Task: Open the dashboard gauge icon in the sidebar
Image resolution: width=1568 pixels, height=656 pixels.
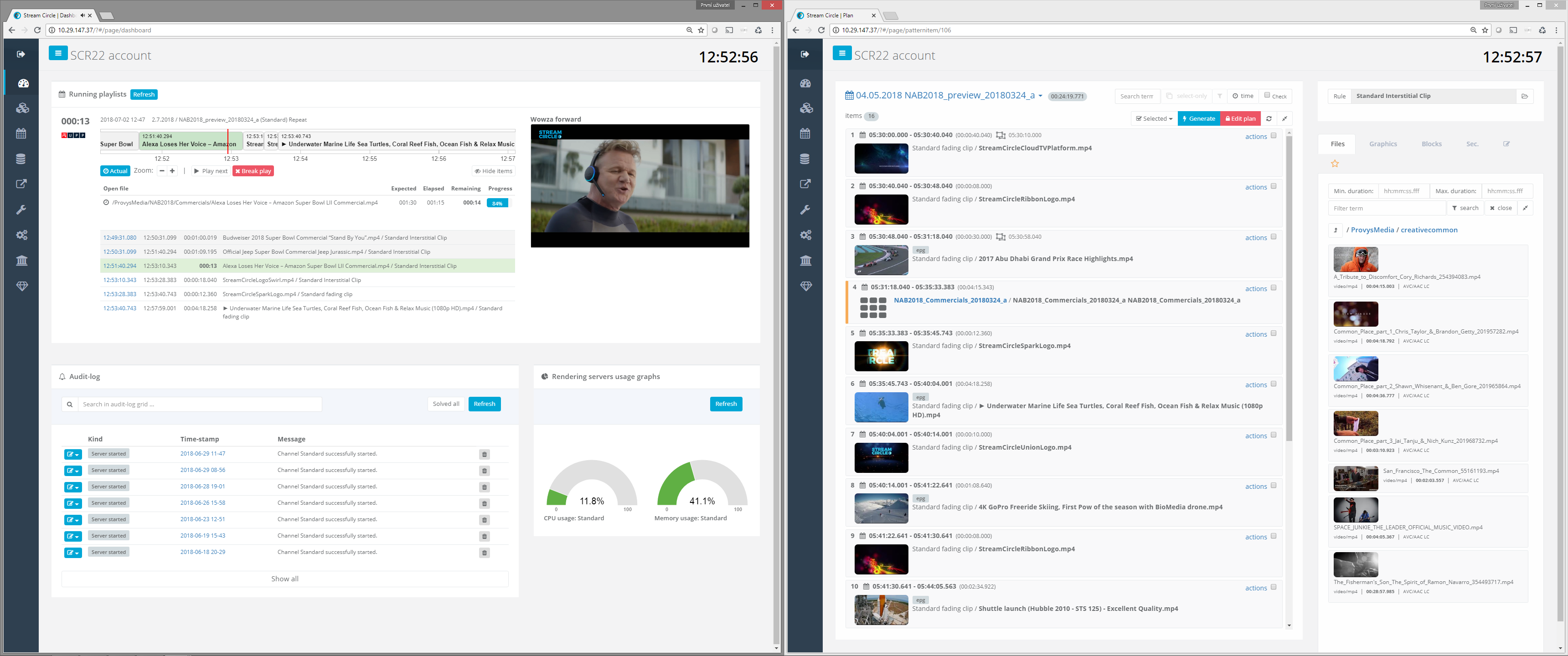Action: 21,83
